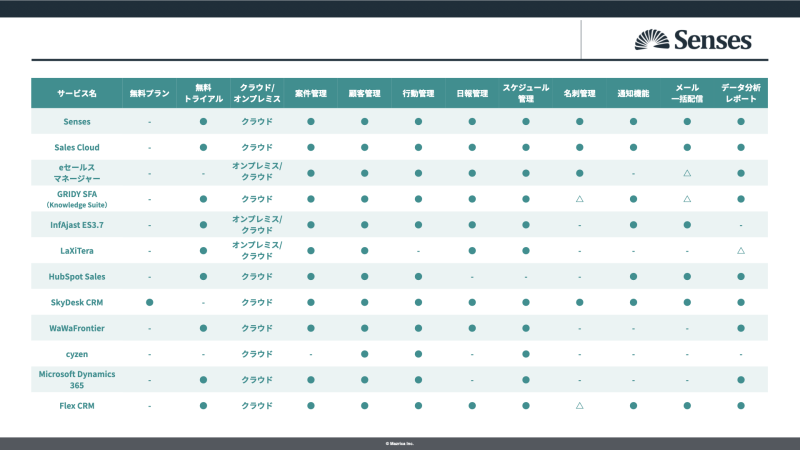
Task: Click the 無料プラン column header
Action: point(149,93)
